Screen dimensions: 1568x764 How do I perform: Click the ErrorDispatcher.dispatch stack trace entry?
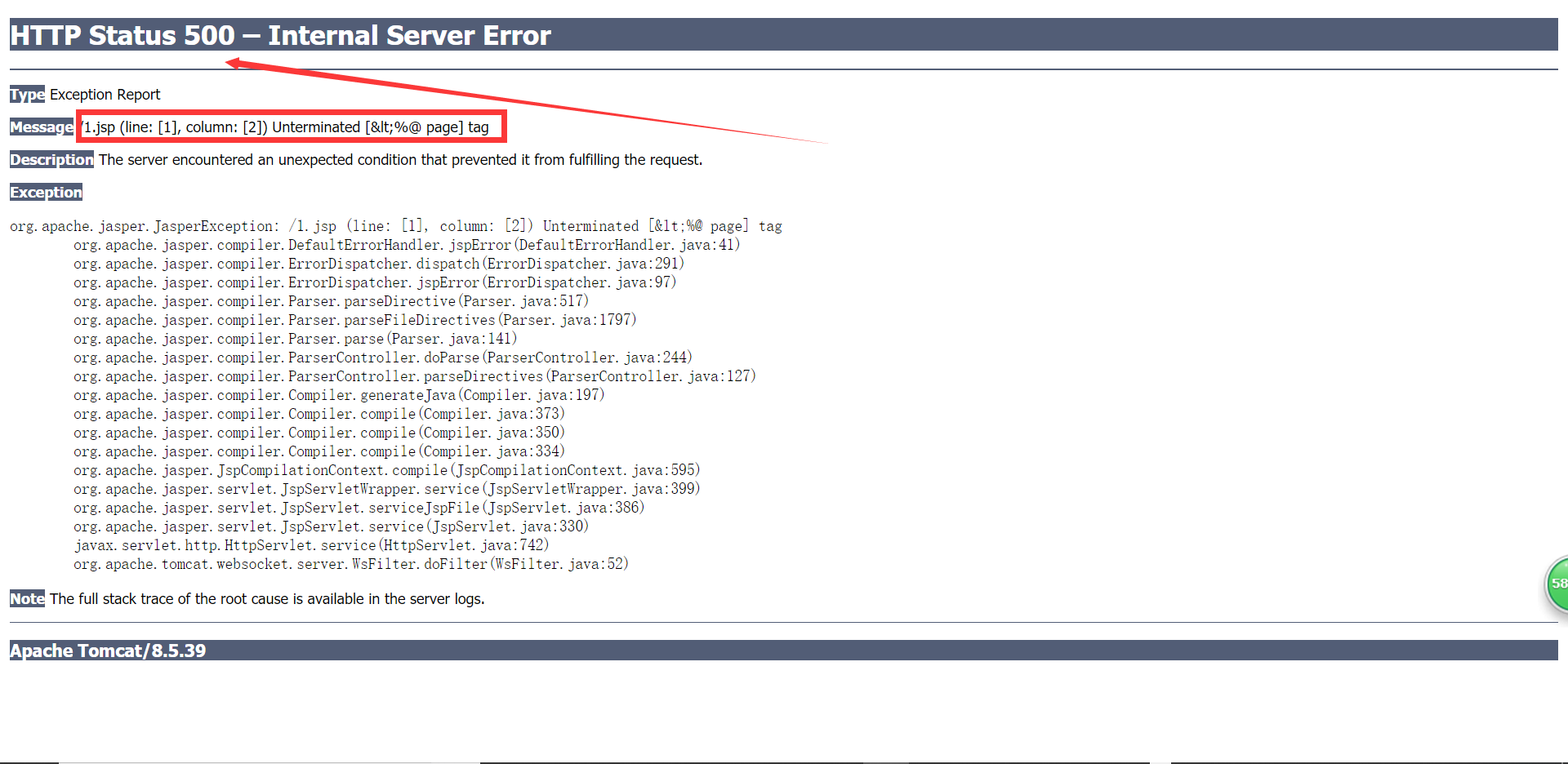pos(378,263)
